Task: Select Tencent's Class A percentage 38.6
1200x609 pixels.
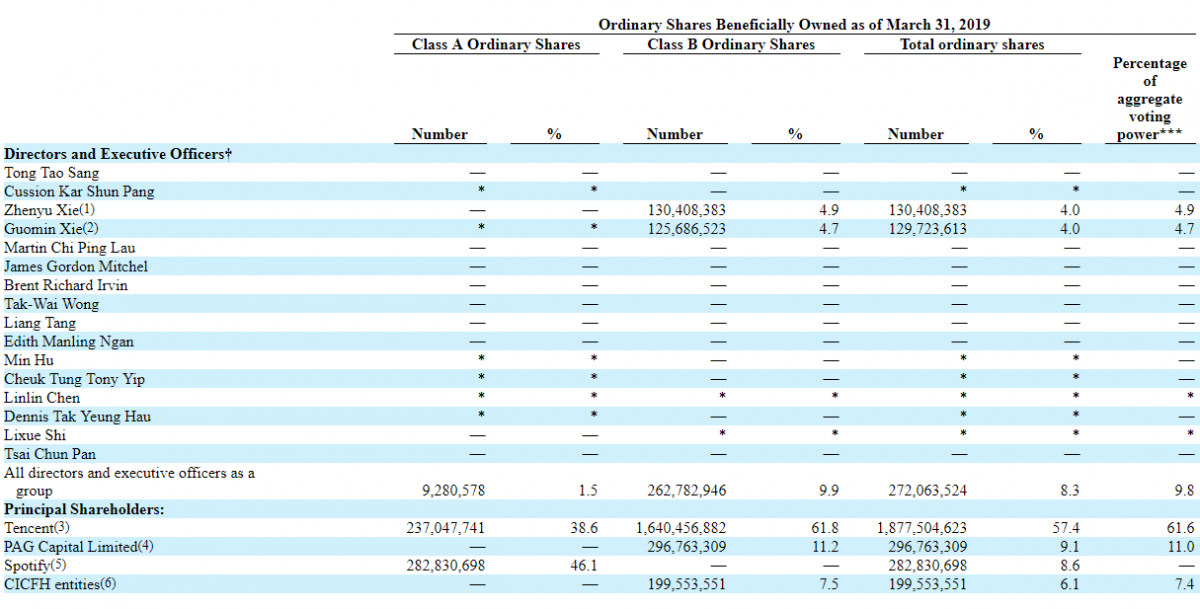Action: [x=585, y=528]
